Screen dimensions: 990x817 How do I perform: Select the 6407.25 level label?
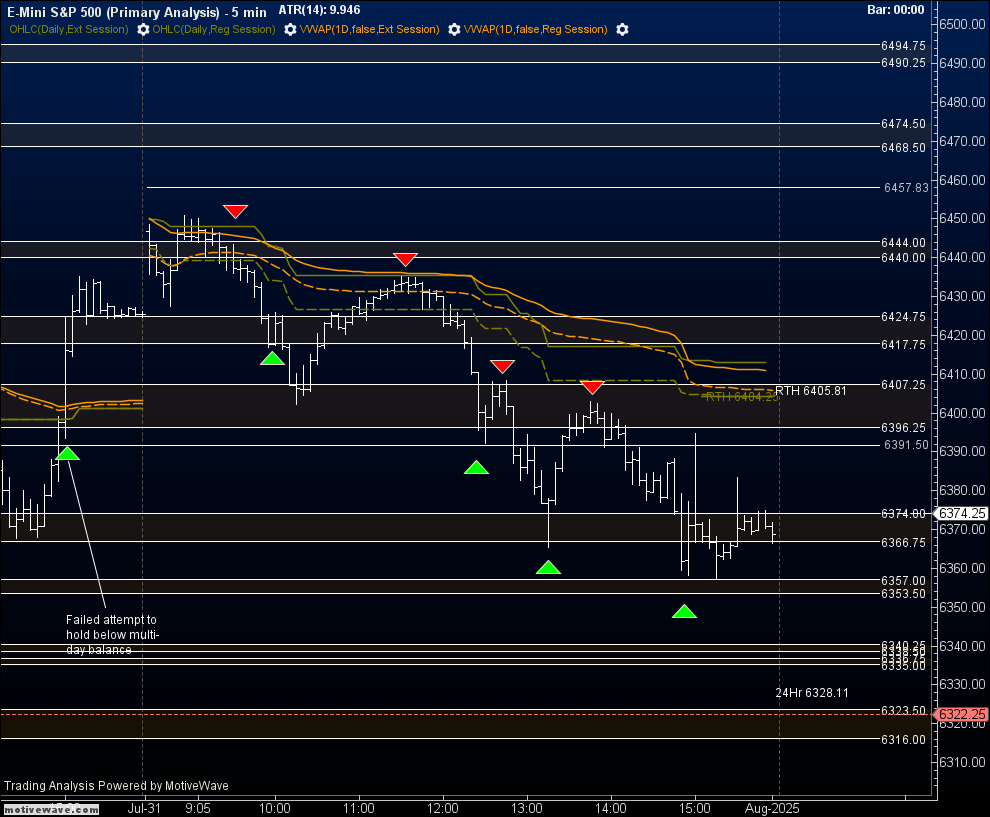(x=903, y=385)
